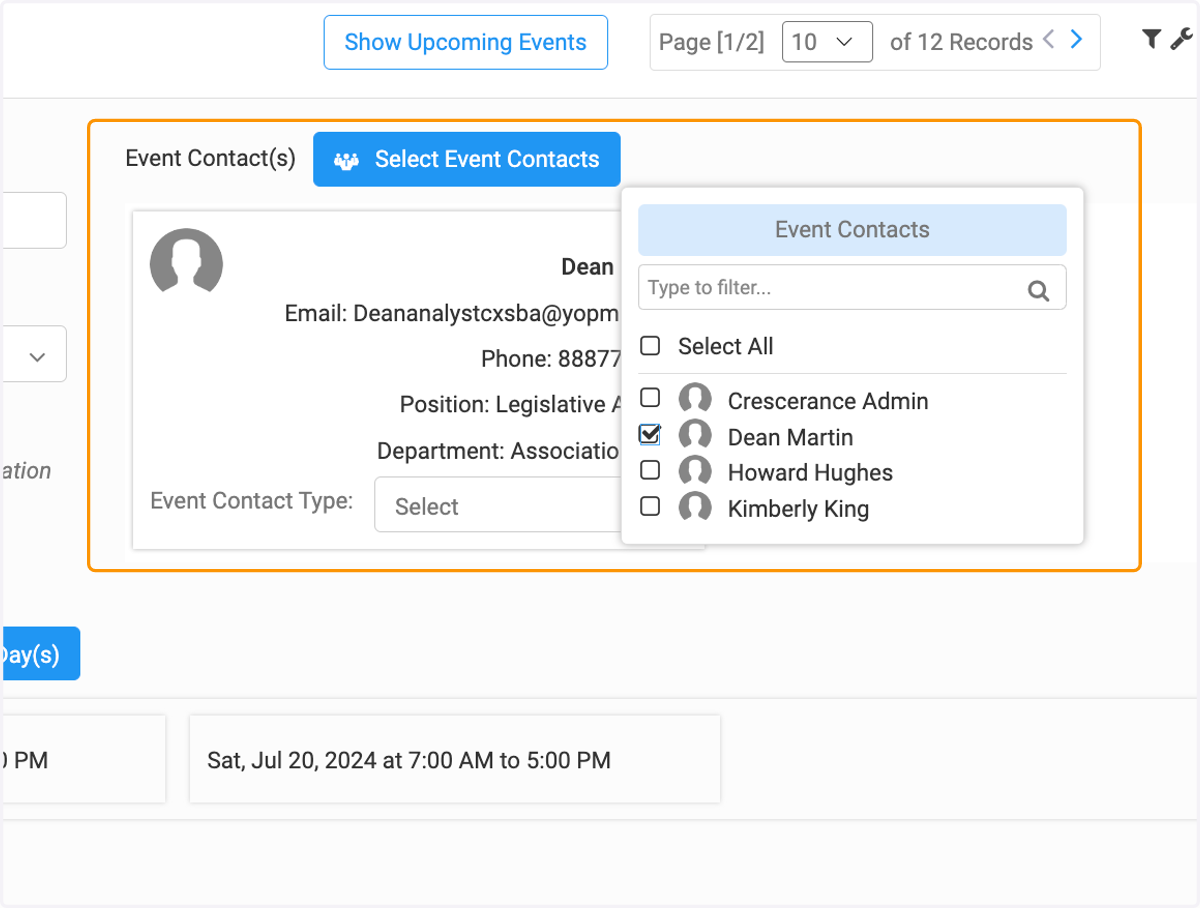Click the Kimberly King name
Viewport: 1200px width, 908px height.
[x=798, y=509]
